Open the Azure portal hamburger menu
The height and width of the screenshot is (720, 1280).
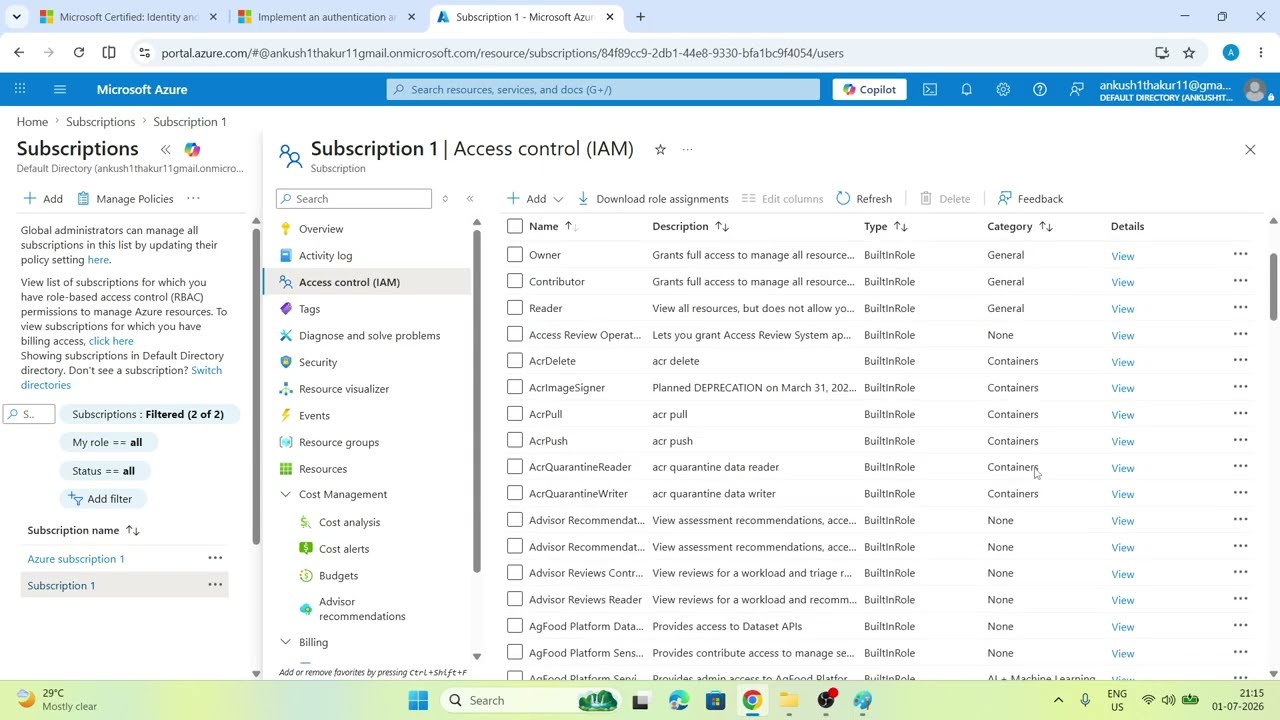60,89
